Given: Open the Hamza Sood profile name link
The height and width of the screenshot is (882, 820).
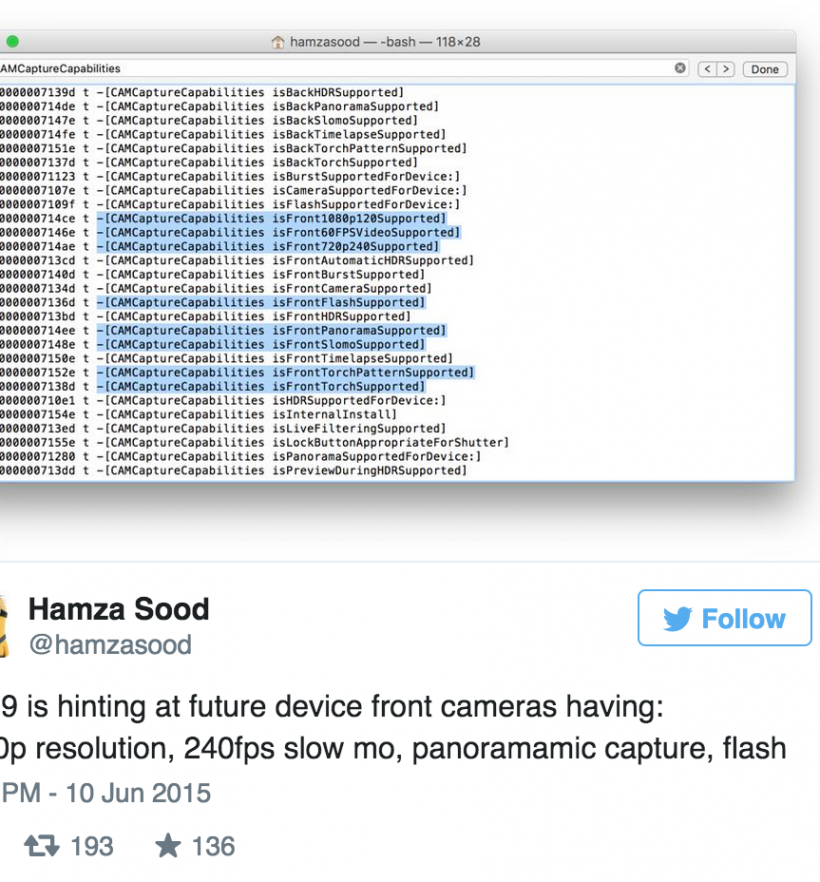Looking at the screenshot, I should (x=118, y=609).
